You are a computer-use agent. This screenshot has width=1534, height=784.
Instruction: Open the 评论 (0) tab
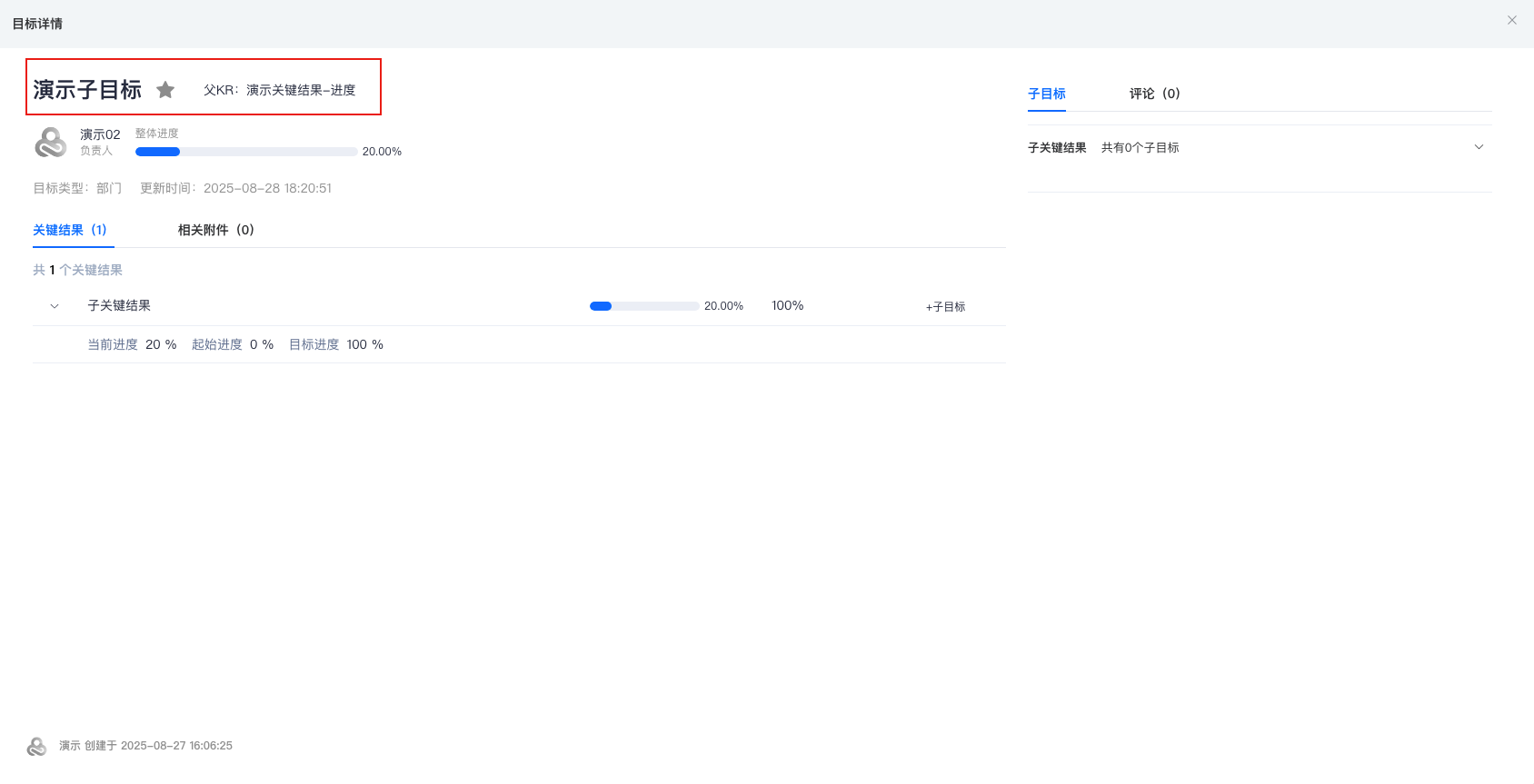point(1154,94)
